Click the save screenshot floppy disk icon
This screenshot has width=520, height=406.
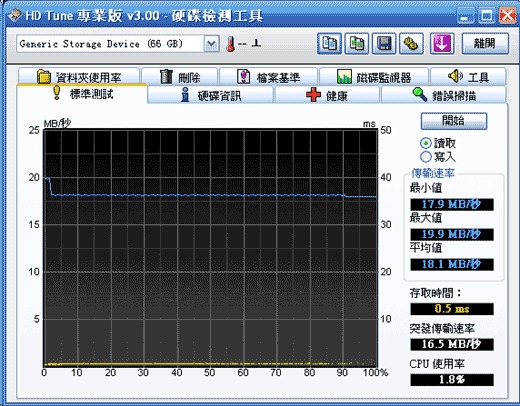[x=384, y=44]
